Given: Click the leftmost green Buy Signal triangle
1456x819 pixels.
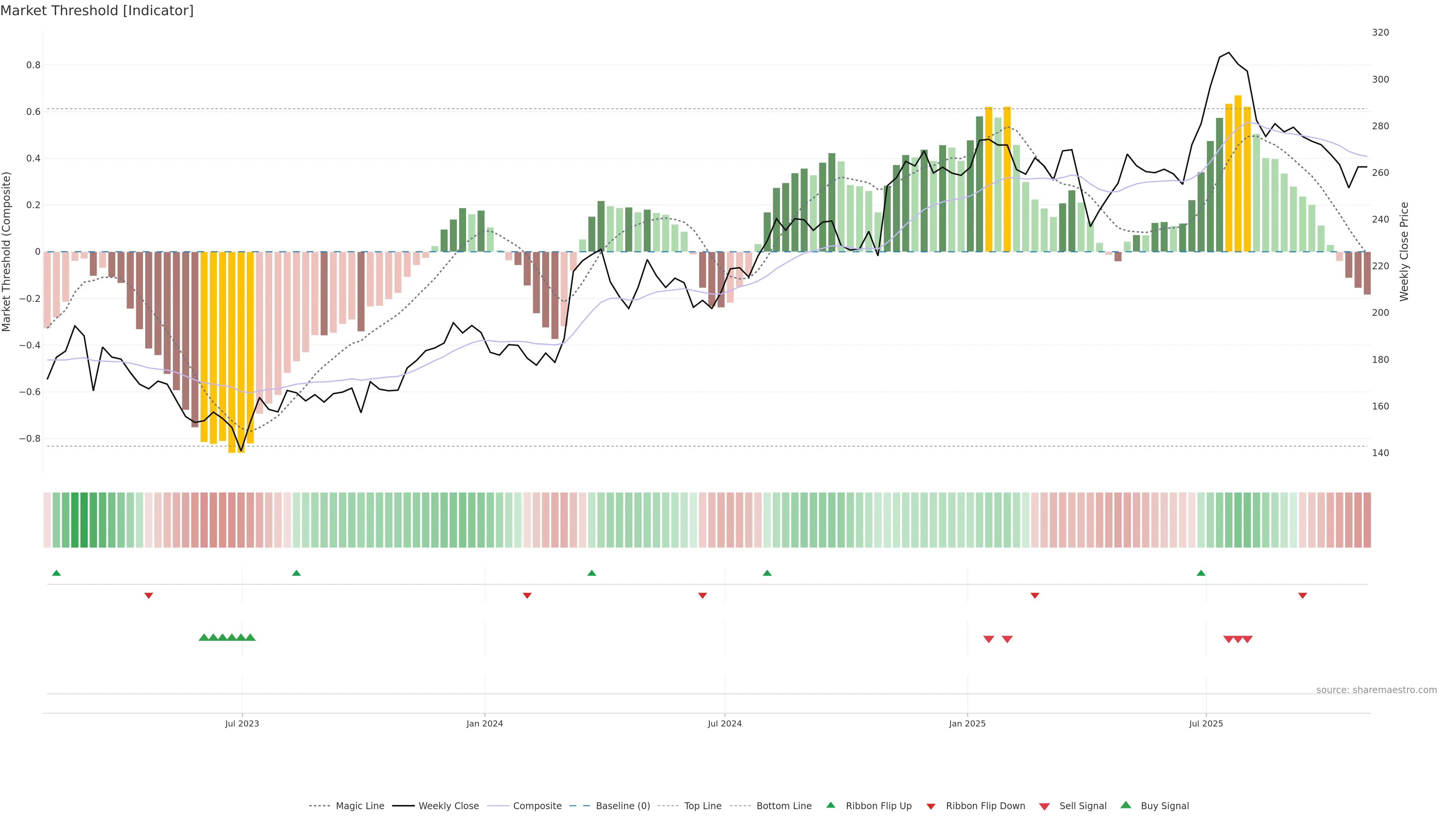Looking at the screenshot, I should 204,637.
